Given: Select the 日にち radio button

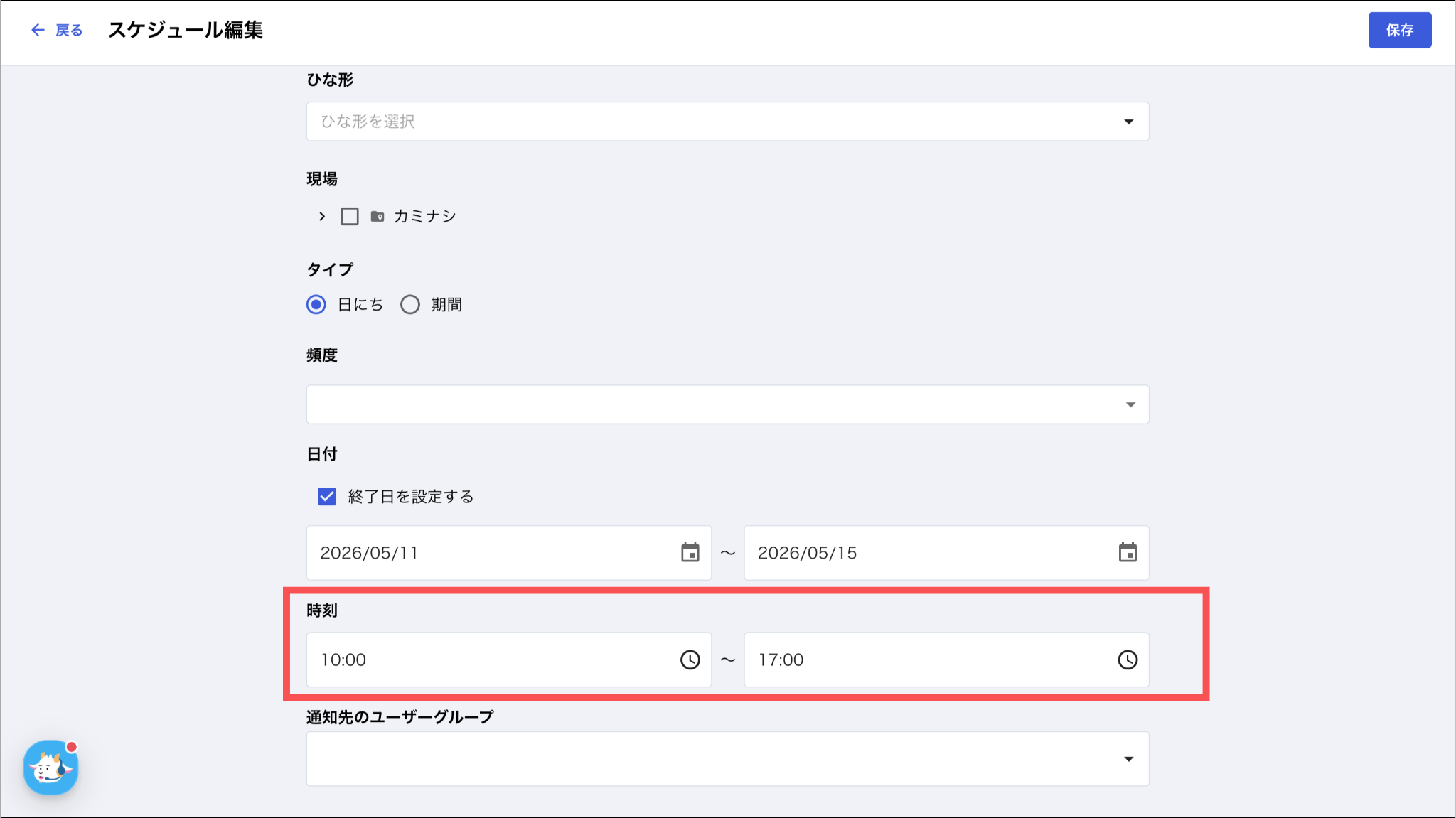Looking at the screenshot, I should [x=316, y=304].
